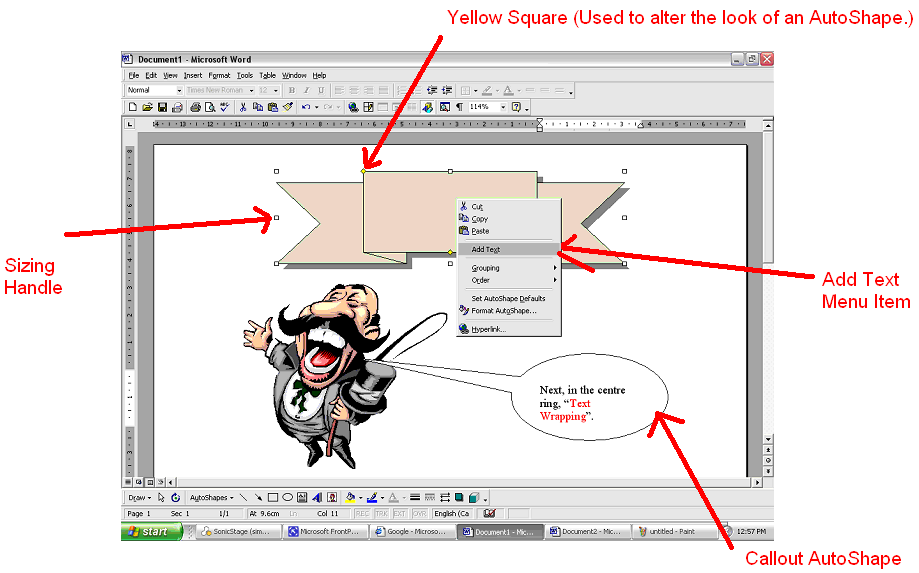
Task: Click the Text Box tool in Drawing toolbar
Action: [302, 497]
